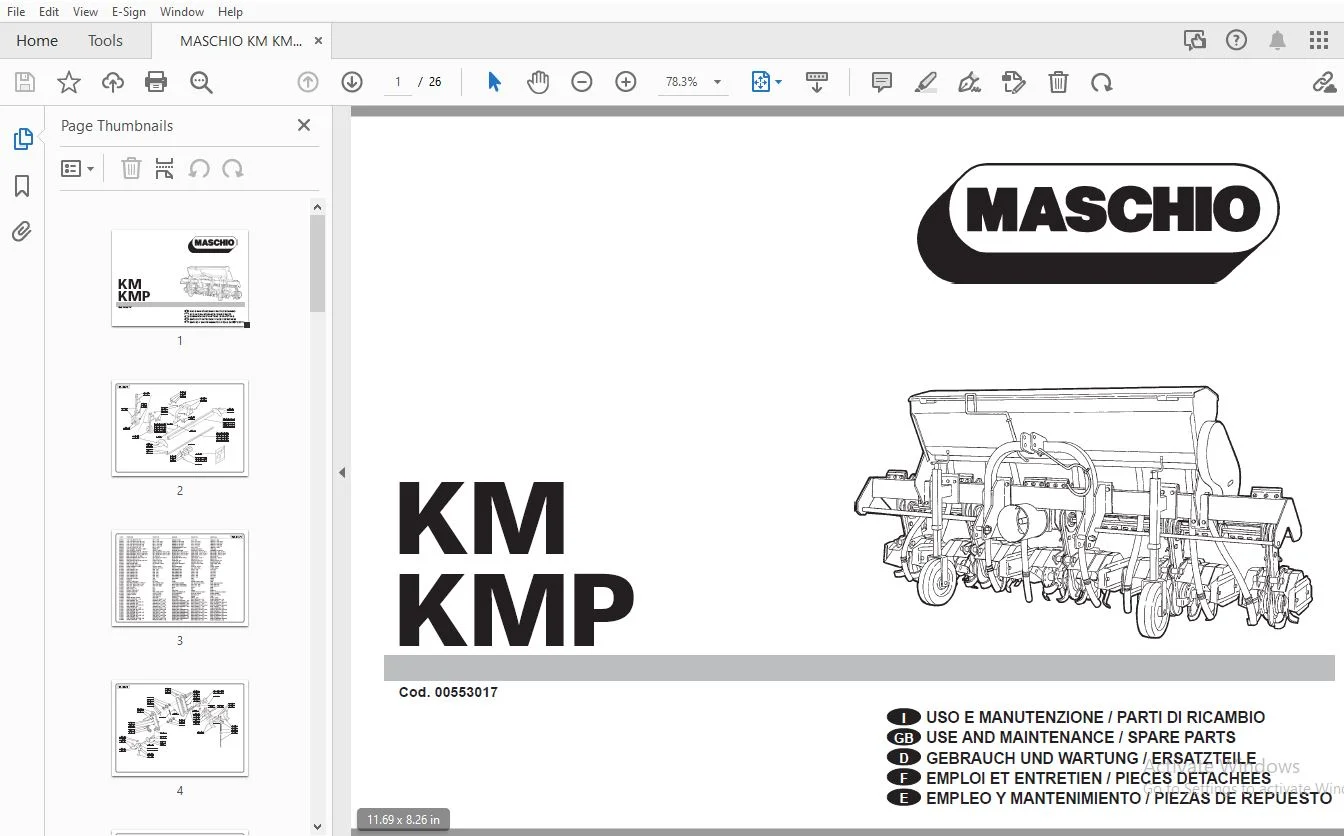Delete page using toolbar trash icon
This screenshot has width=1344, height=836.
(x=1058, y=82)
